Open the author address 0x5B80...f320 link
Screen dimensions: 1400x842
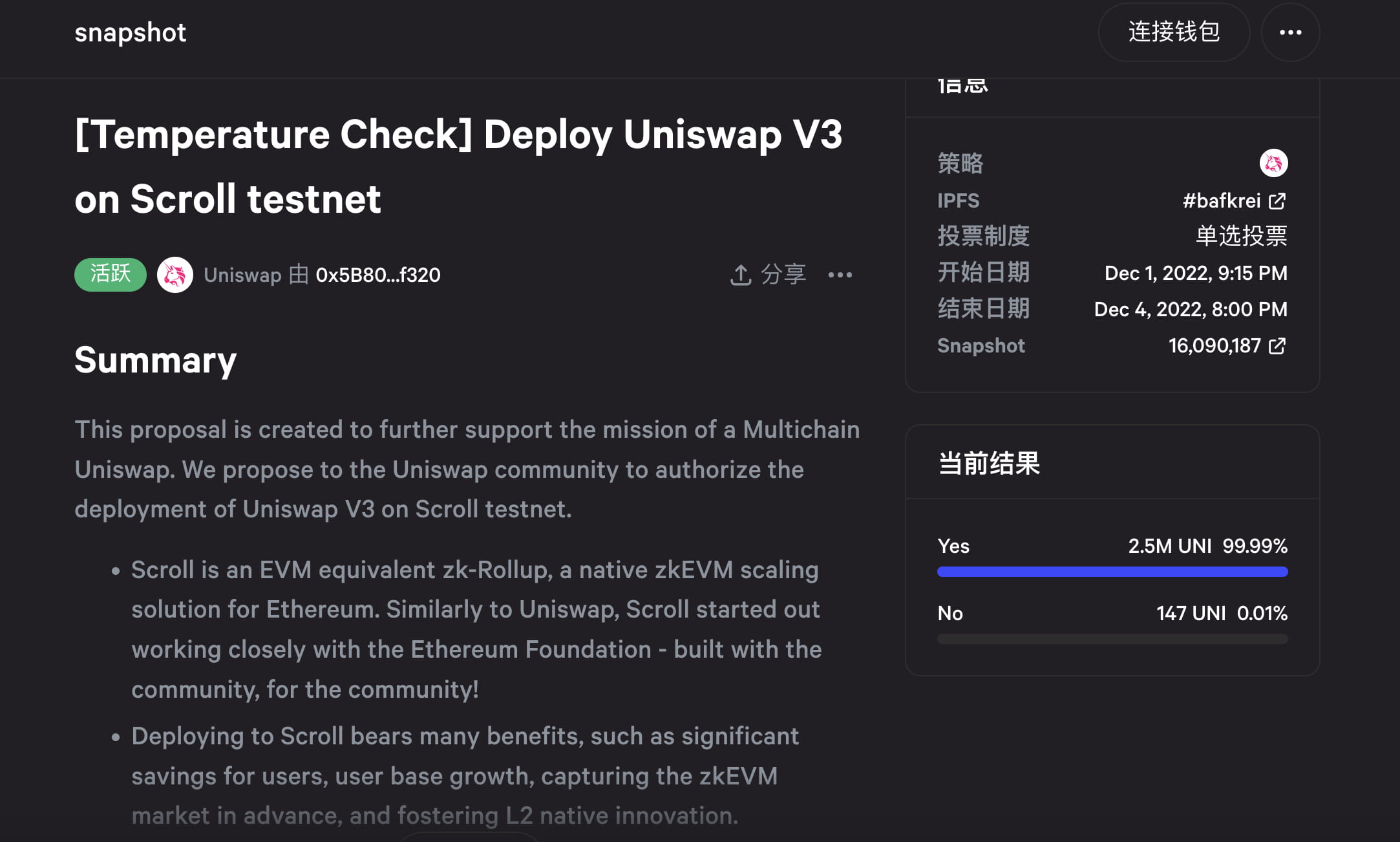pyautogui.click(x=377, y=275)
